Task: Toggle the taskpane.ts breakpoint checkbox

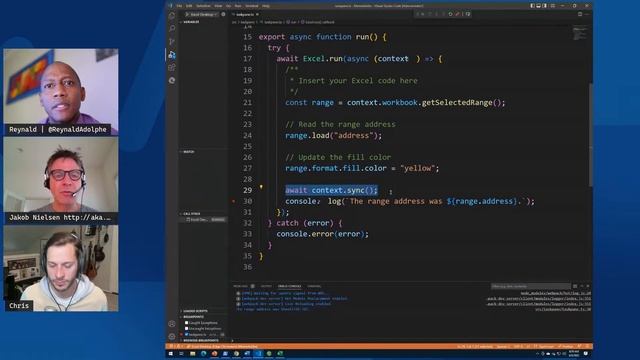Action: (x=187, y=335)
